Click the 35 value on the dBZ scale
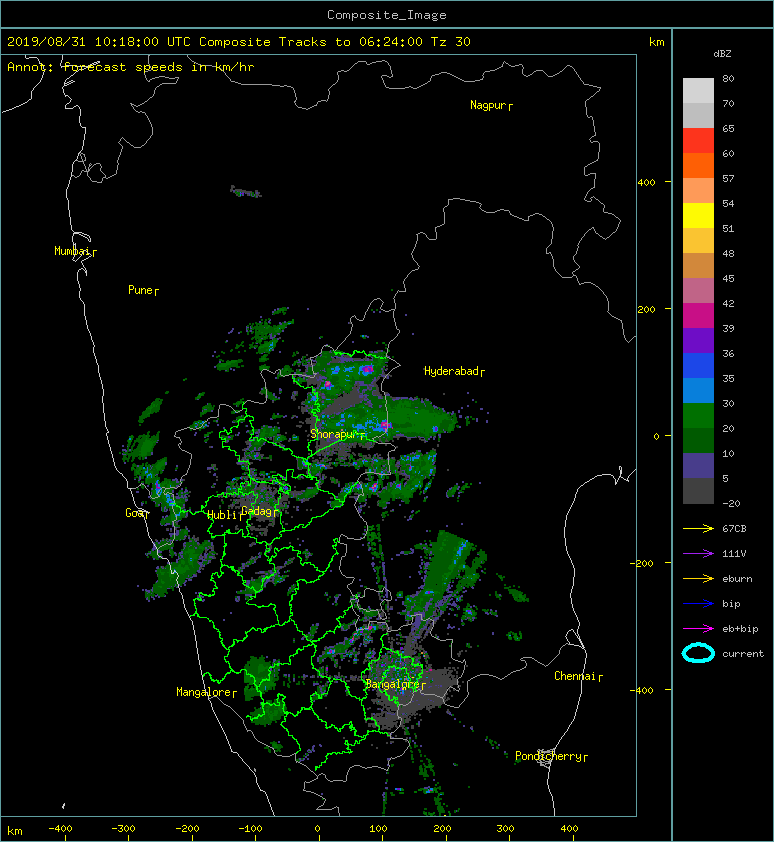This screenshot has height=842, width=774. (x=728, y=378)
